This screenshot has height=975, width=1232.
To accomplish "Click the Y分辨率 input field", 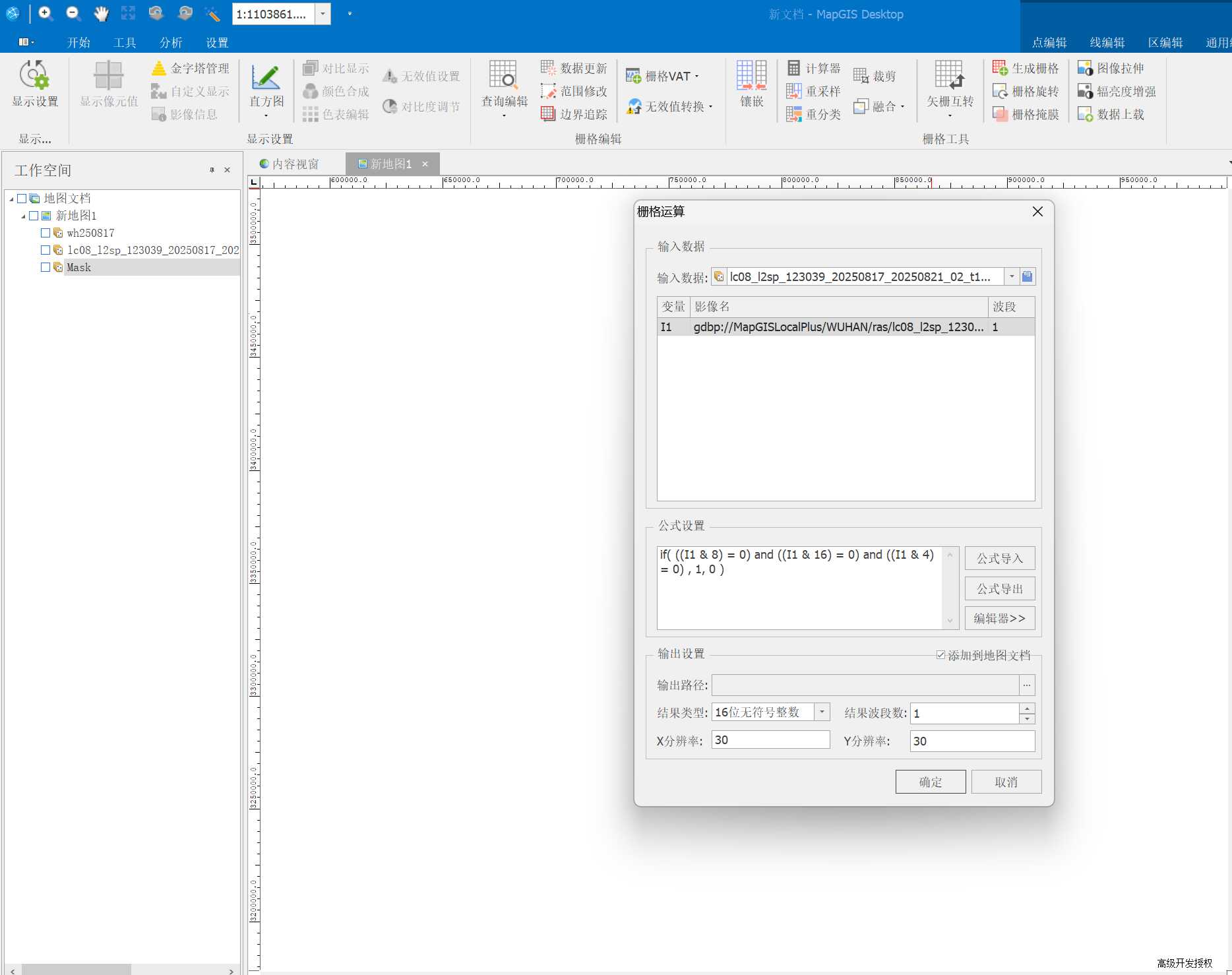I will 973,741.
